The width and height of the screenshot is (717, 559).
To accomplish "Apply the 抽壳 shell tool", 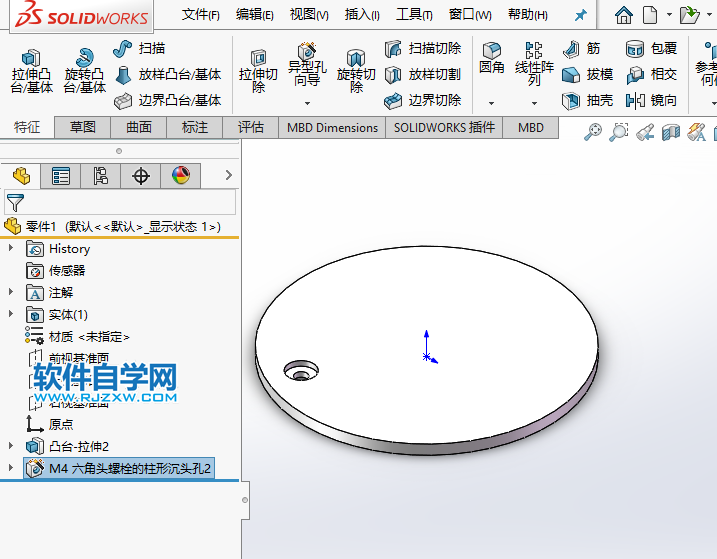I will coord(588,100).
